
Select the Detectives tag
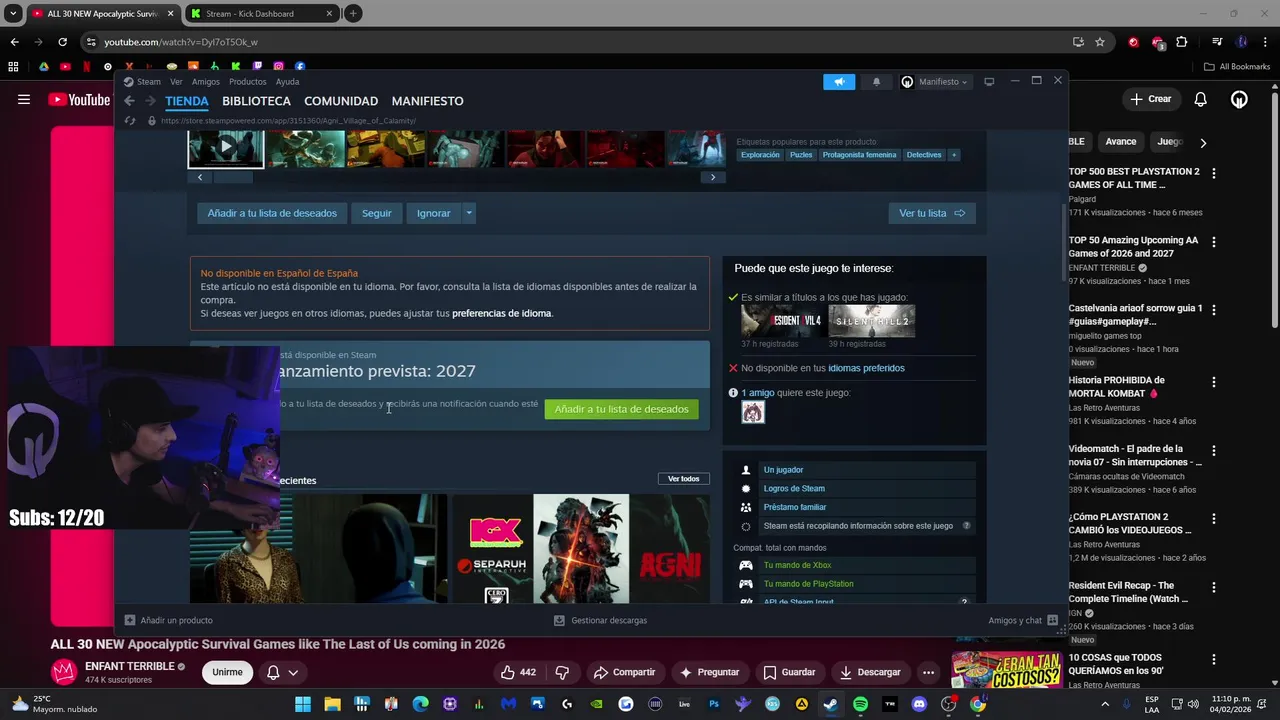click(x=924, y=155)
